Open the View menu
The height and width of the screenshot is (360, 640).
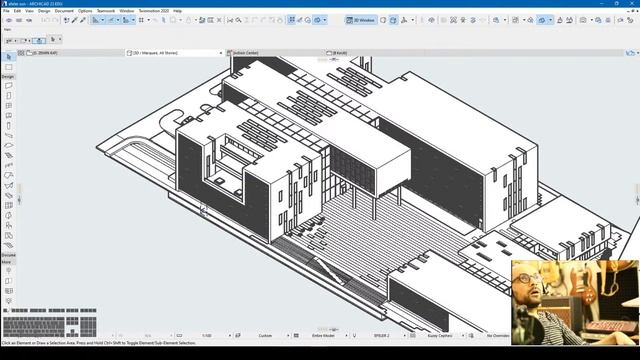click(29, 11)
